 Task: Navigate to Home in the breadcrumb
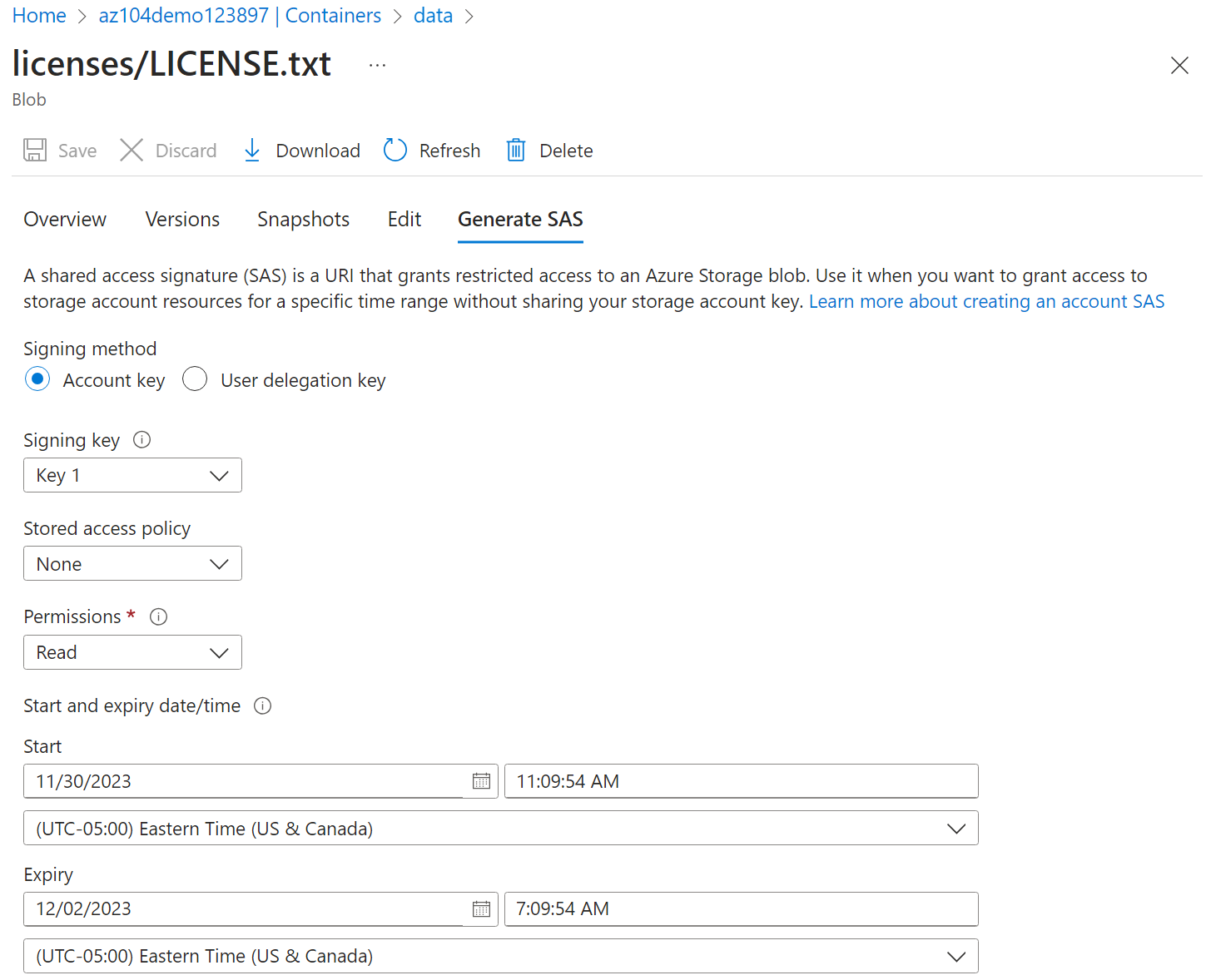coord(39,16)
